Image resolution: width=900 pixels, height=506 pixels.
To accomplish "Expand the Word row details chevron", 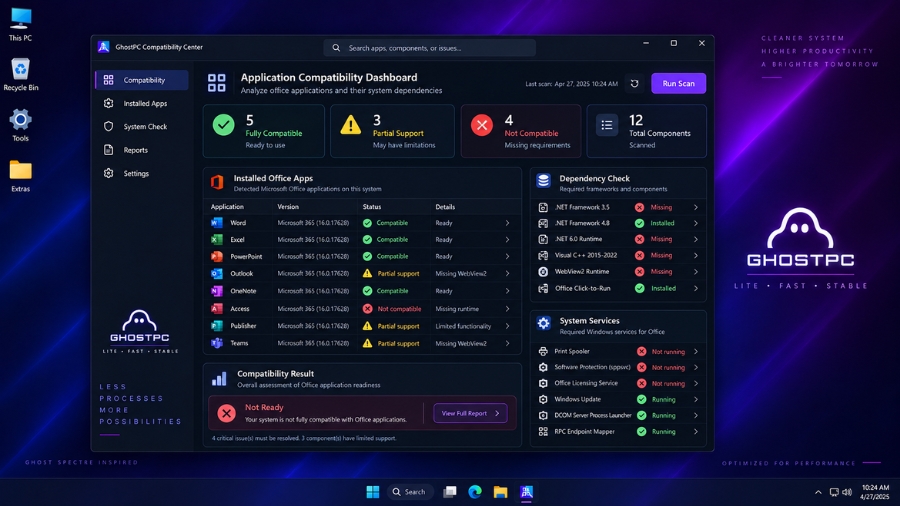I will (x=507, y=223).
